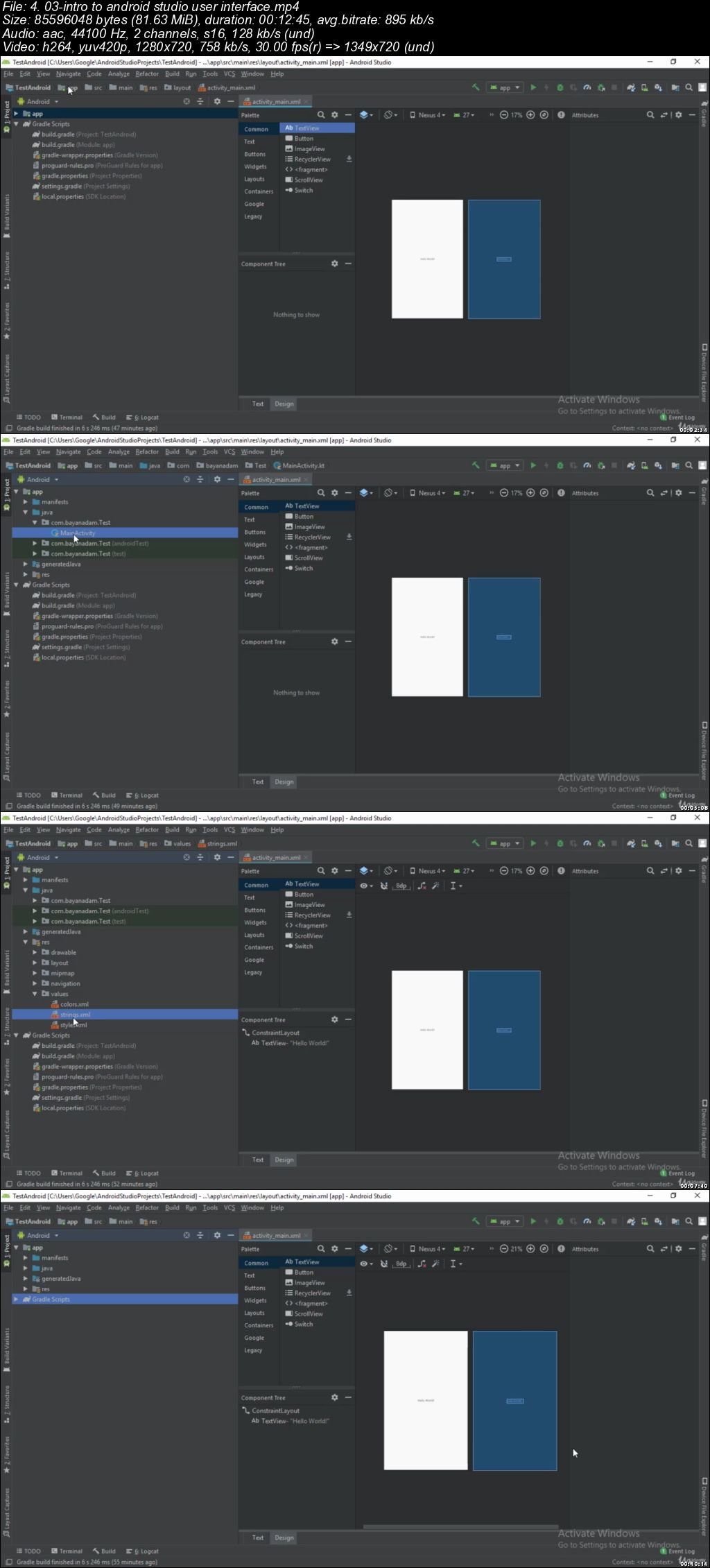Toggle 2: Favorites side tab in bottom frame
710x1568 pixels.
pos(7,1454)
